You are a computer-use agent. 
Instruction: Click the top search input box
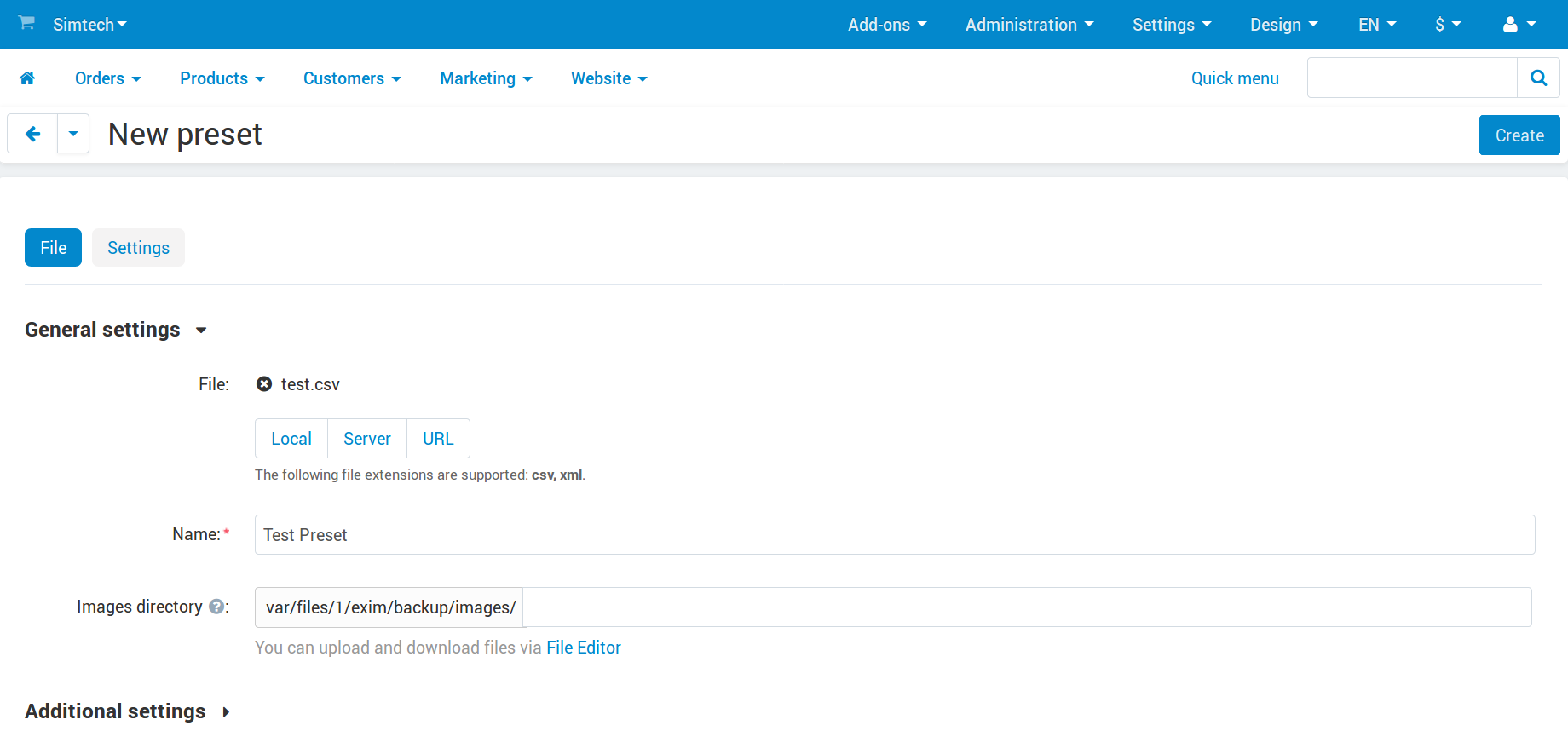1412,78
